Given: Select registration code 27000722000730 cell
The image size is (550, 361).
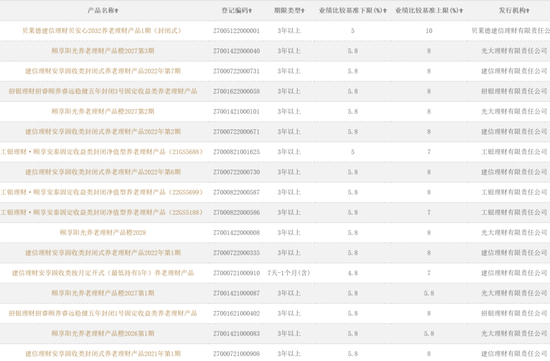Looking at the screenshot, I should [236, 172].
